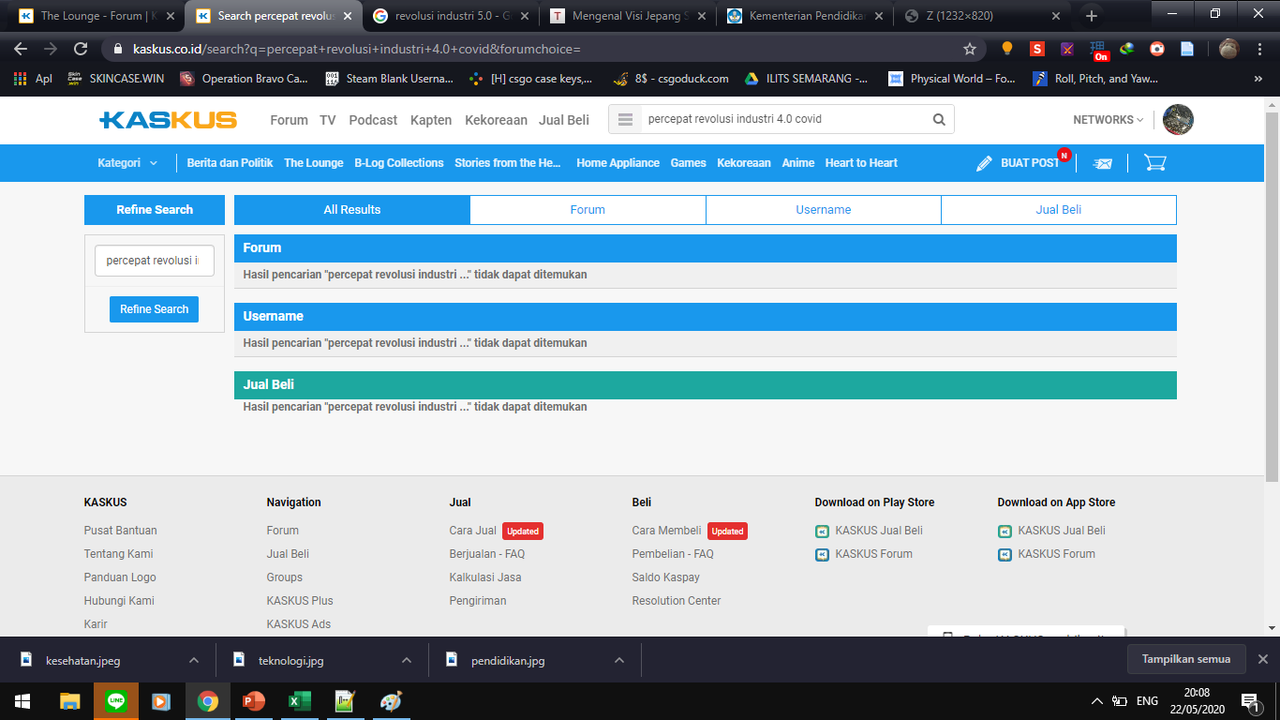The width and height of the screenshot is (1280, 720).
Task: Click the blue document extension icon
Action: [x=1187, y=48]
